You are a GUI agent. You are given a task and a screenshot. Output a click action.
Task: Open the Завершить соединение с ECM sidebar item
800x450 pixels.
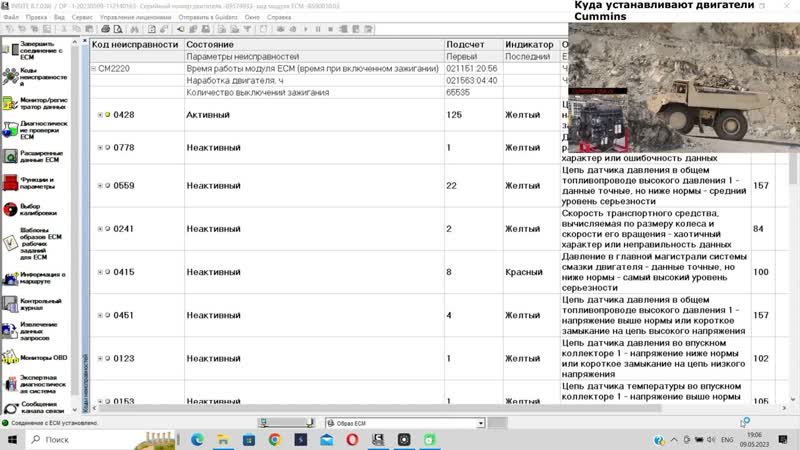[35, 50]
